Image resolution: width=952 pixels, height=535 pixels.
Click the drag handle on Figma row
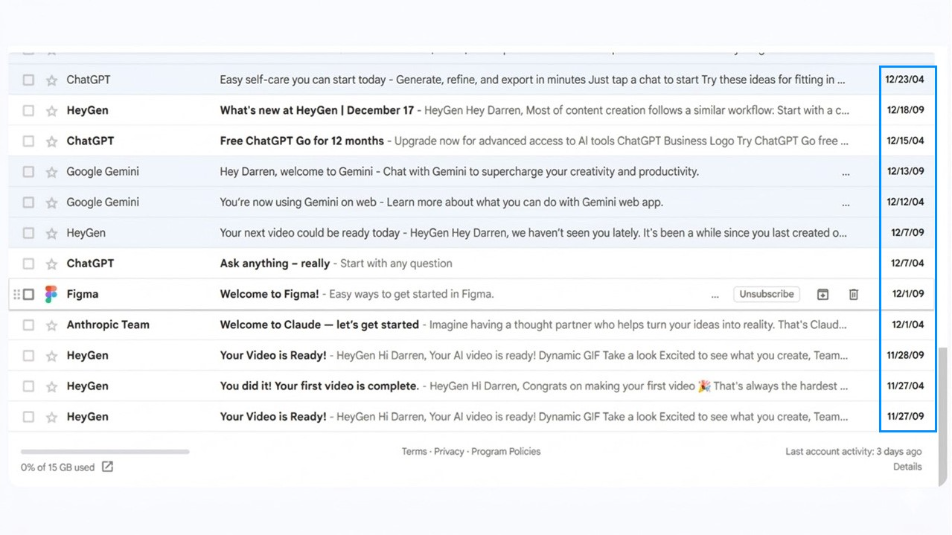click(16, 295)
